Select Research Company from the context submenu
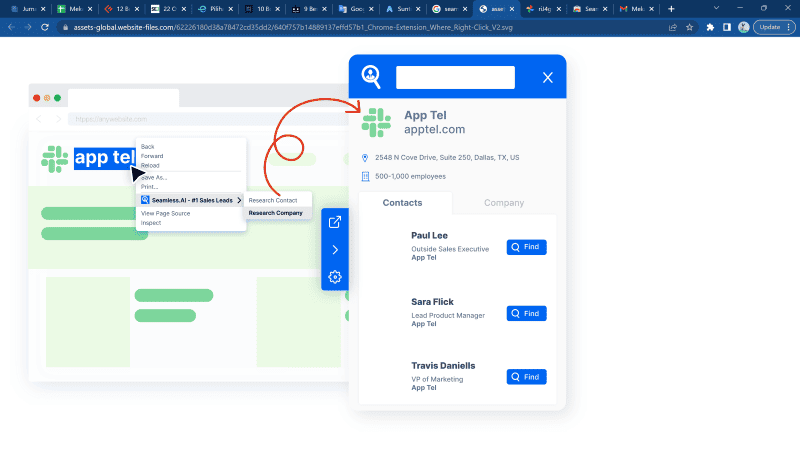Screen dimensions: 800x450 point(276,213)
